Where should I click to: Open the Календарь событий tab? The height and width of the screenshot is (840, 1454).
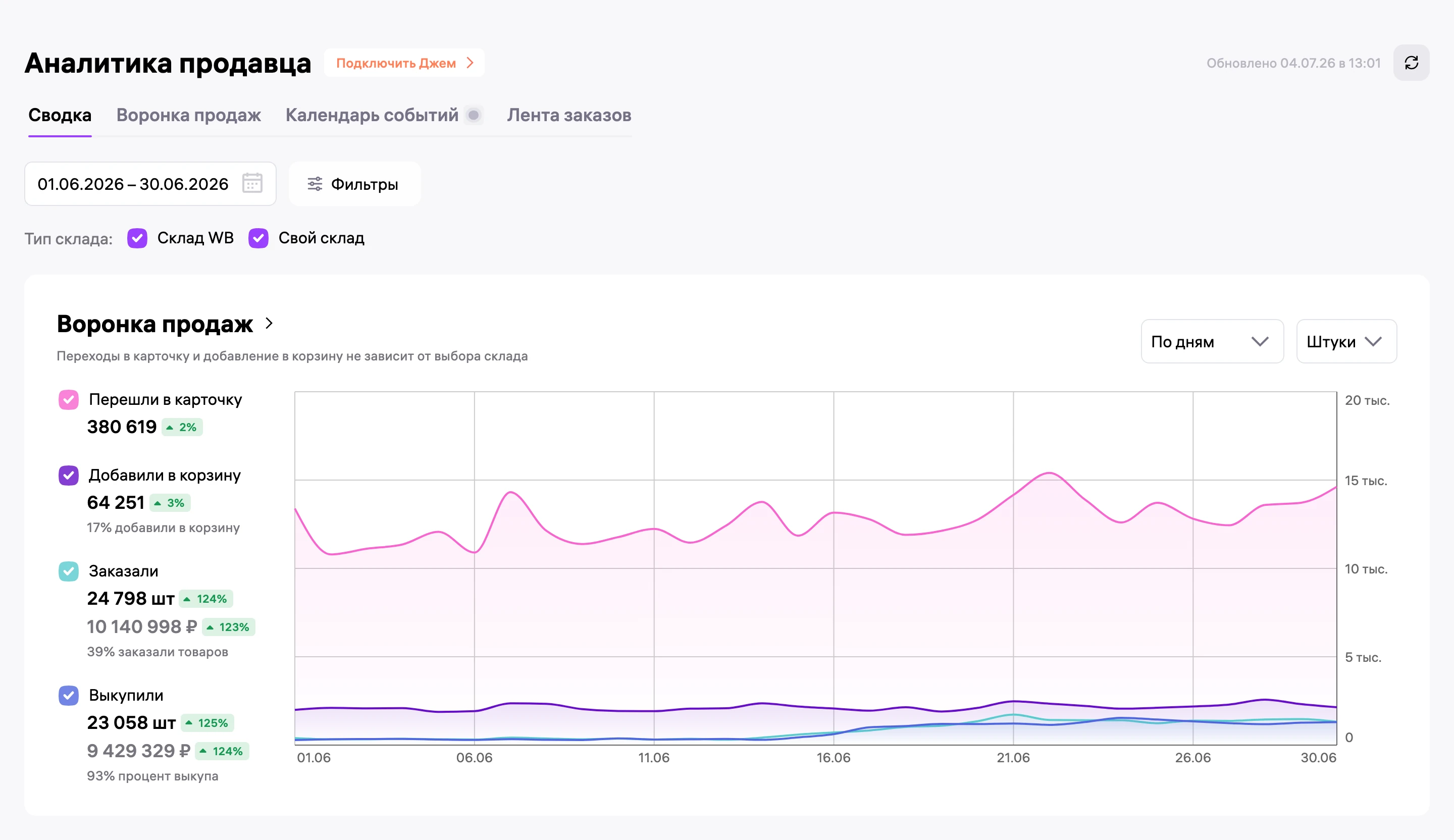coord(372,115)
